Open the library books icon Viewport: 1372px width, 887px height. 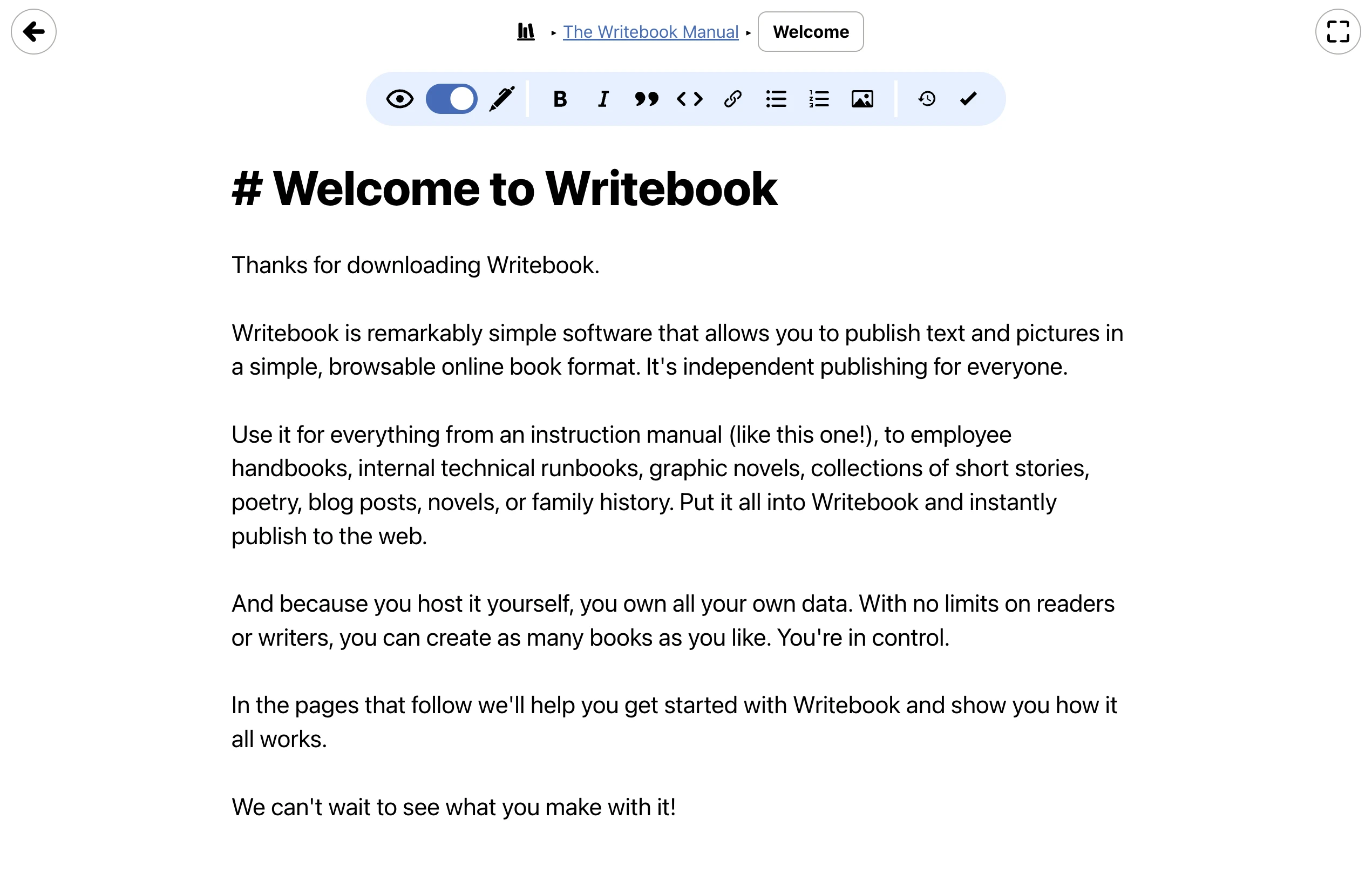pos(526,32)
